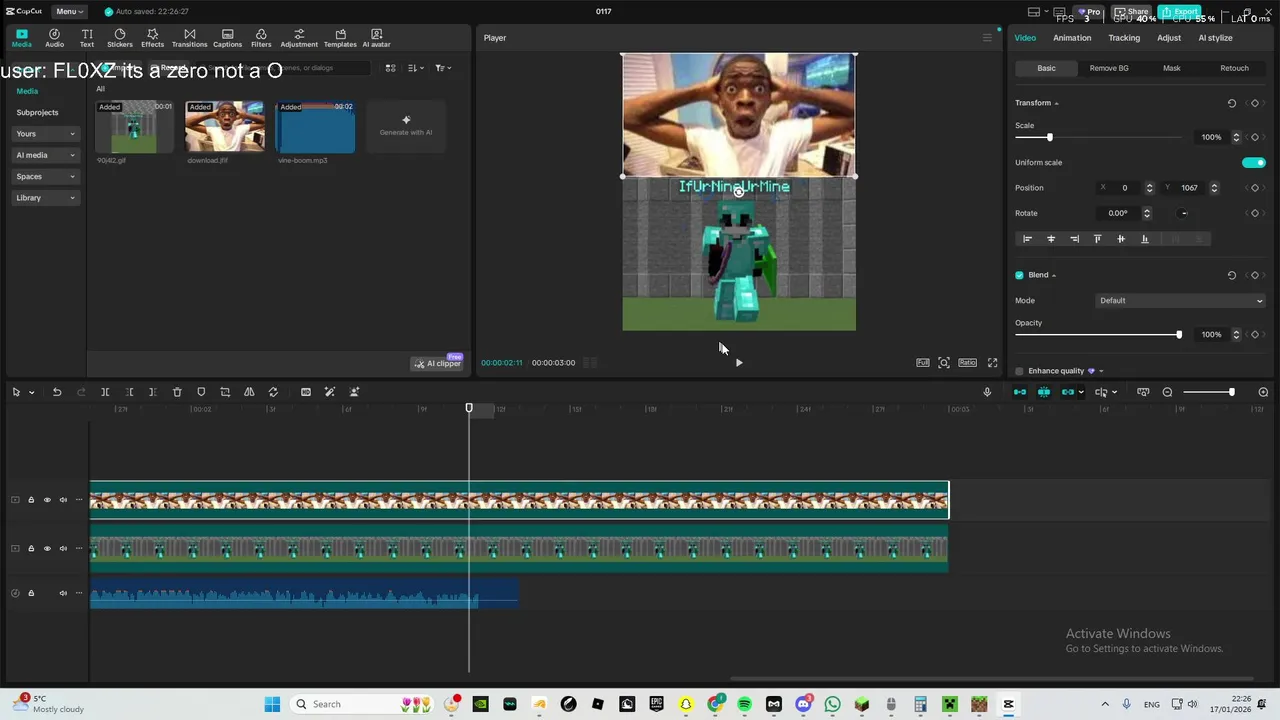Click align bottom icon in Transform
The height and width of the screenshot is (720, 1280).
point(1145,239)
